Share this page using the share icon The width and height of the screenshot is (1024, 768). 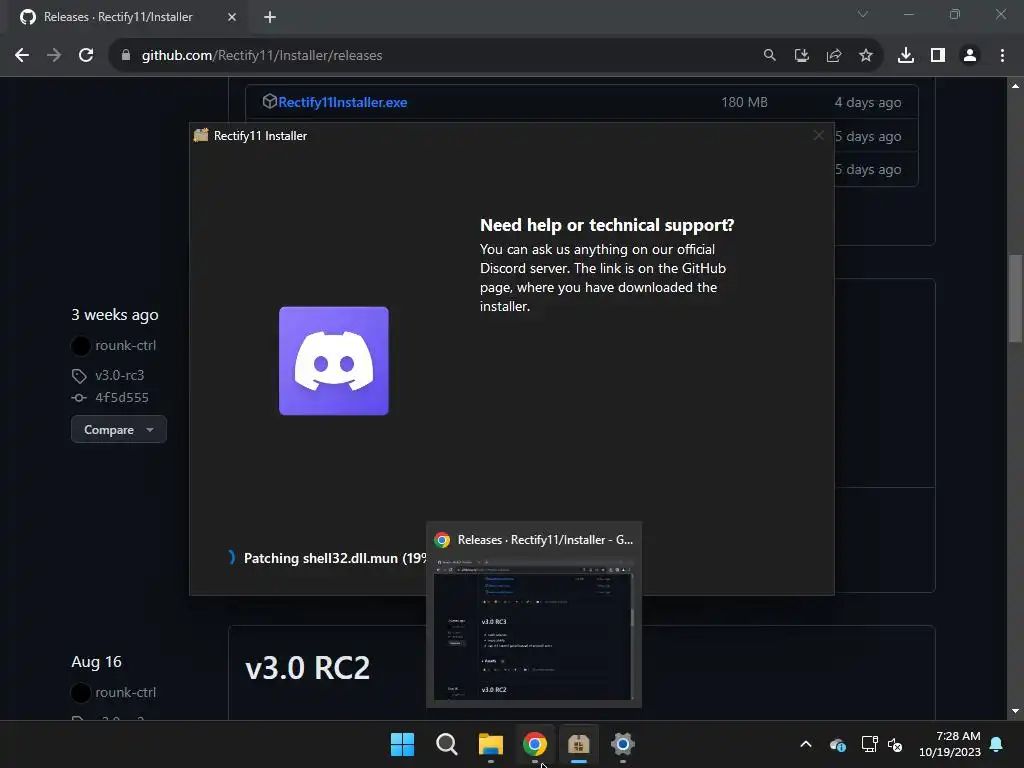[x=833, y=56]
